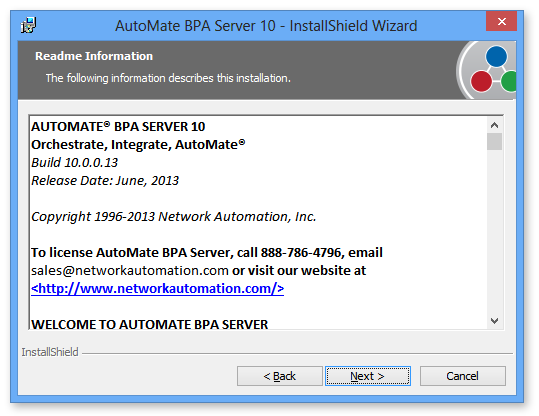Click the window title bar text
Screen dimensions: 539x416
[266, 26]
